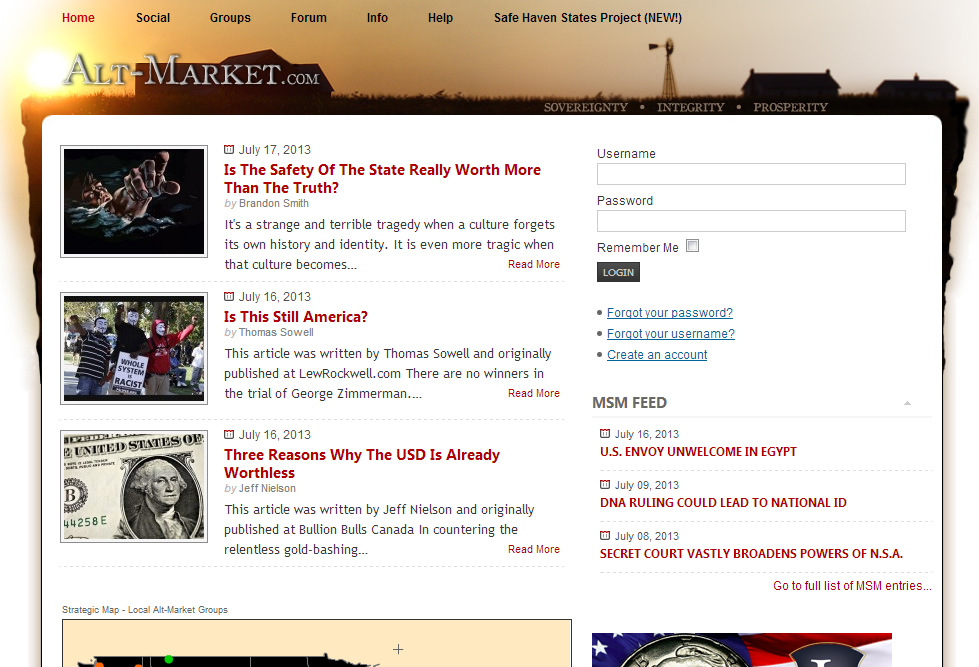Click the Alt-Market.com site logo
The image size is (979, 667).
click(192, 73)
